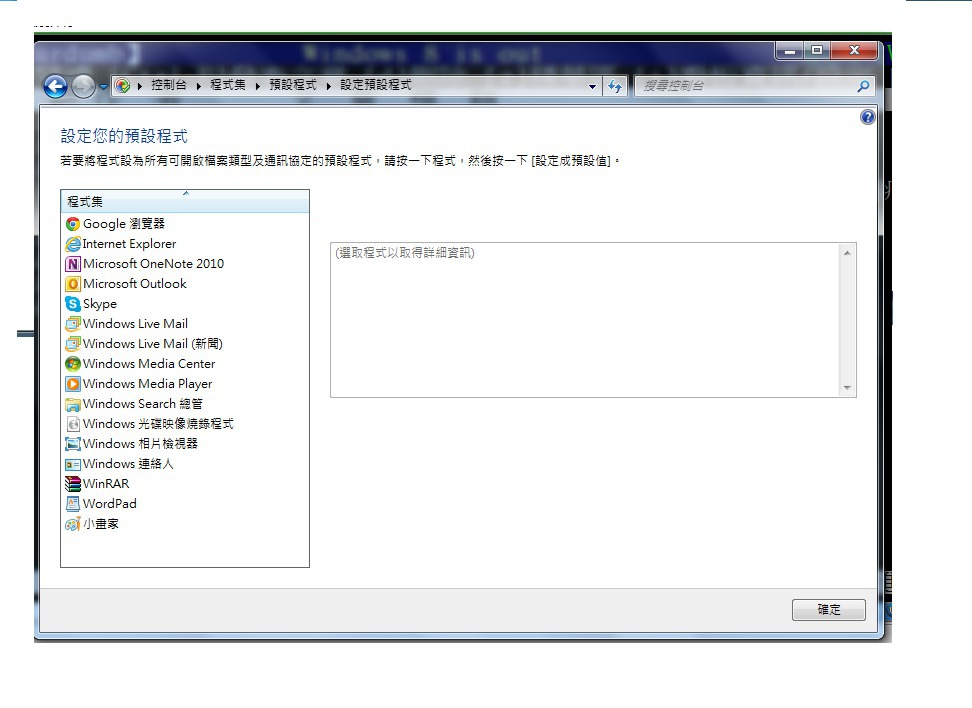
Task: Expand breadcrumb arrow before 控制台
Action: (x=140, y=86)
